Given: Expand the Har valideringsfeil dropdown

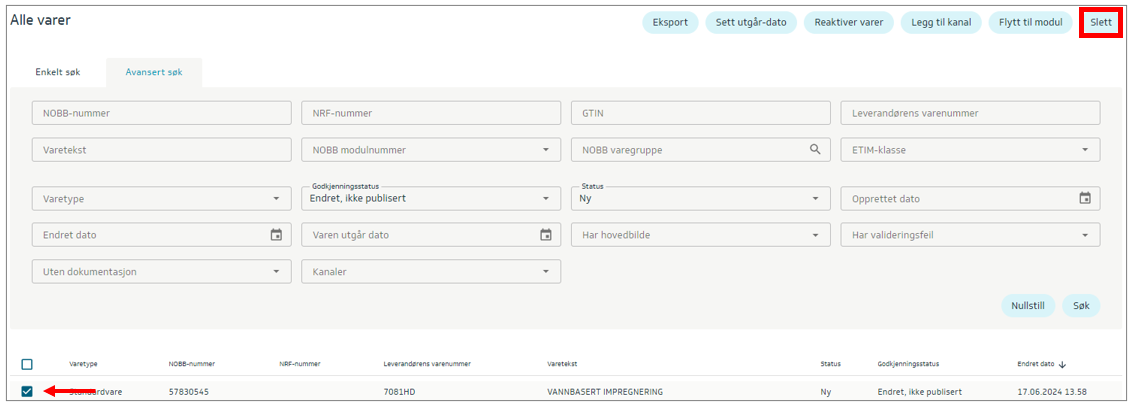Looking at the screenshot, I should coord(970,235).
